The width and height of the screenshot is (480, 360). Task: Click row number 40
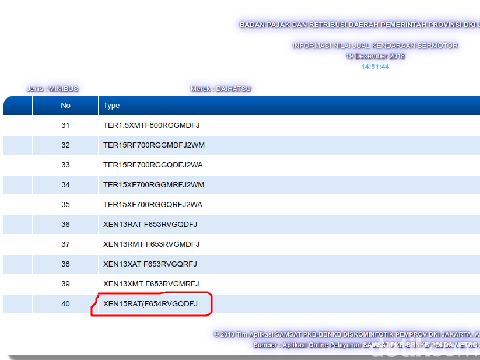tap(65, 304)
